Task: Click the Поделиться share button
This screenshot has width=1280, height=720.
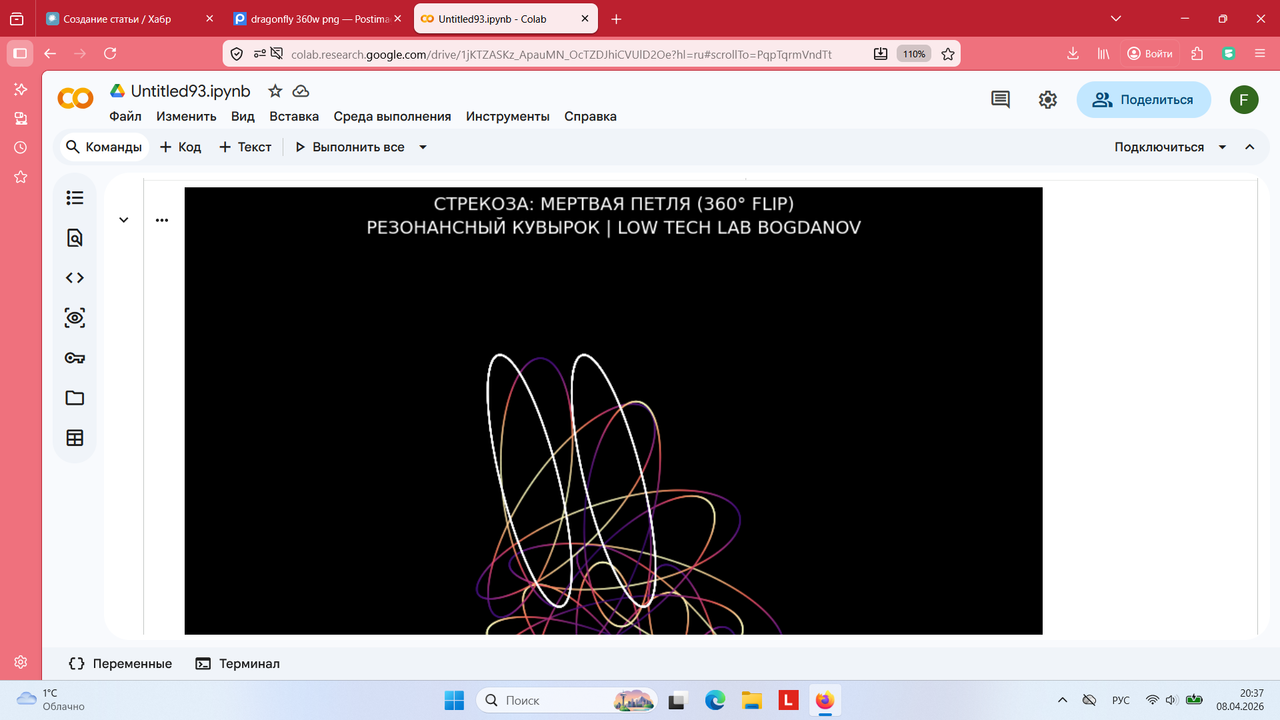Action: (x=1143, y=100)
